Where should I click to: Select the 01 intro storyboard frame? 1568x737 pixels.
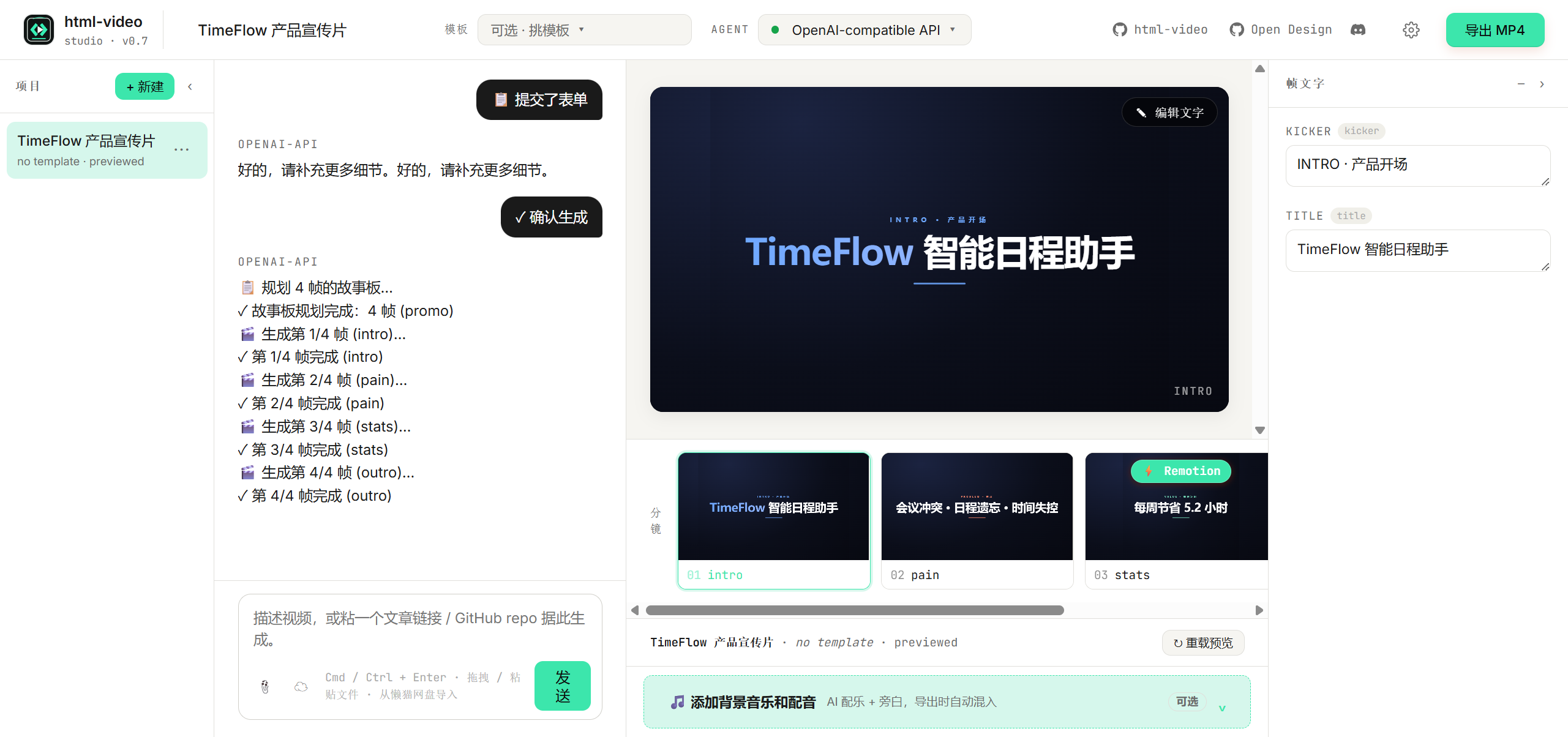[x=774, y=521]
